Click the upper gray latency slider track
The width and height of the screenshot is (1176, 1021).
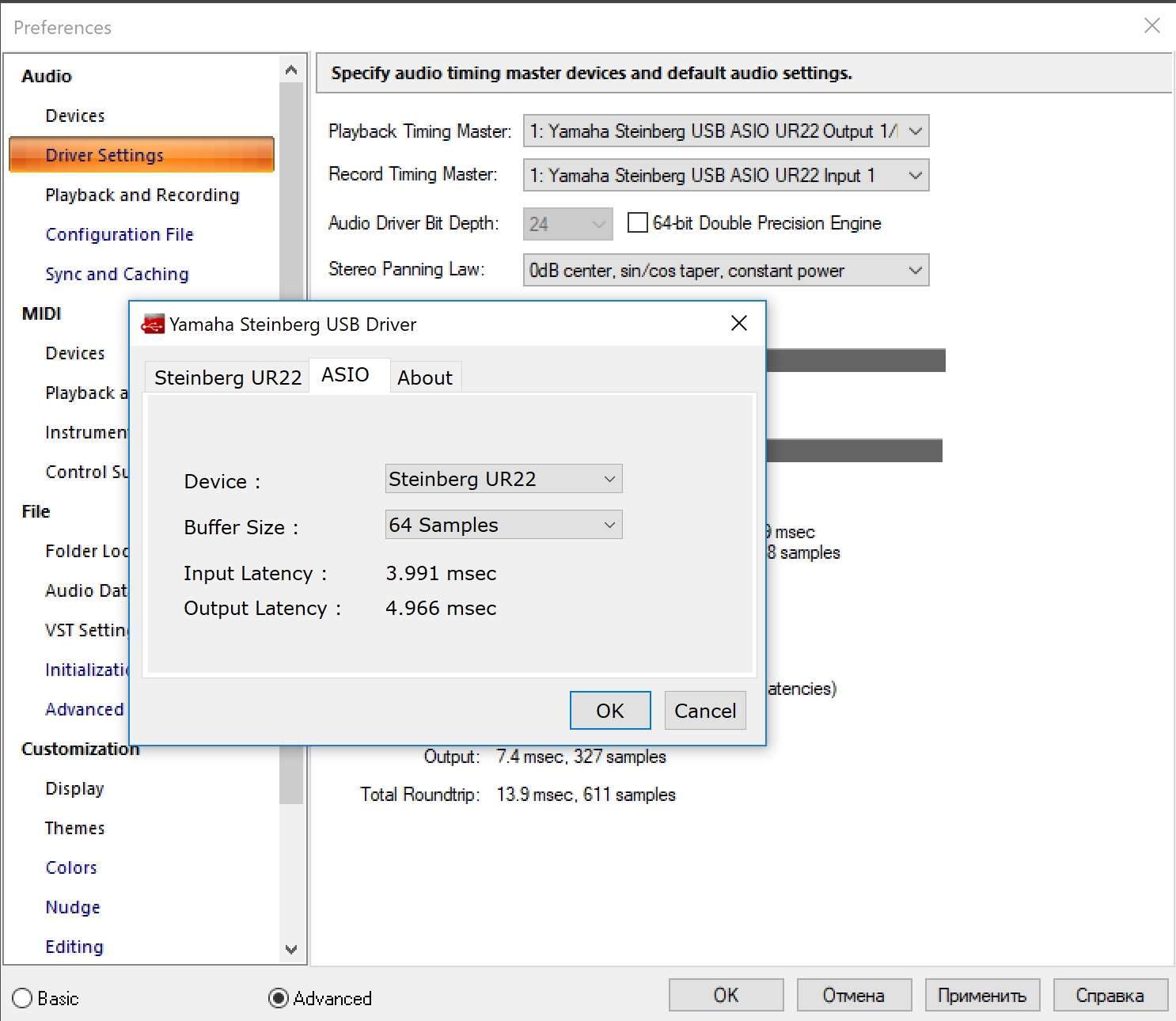click(855, 360)
